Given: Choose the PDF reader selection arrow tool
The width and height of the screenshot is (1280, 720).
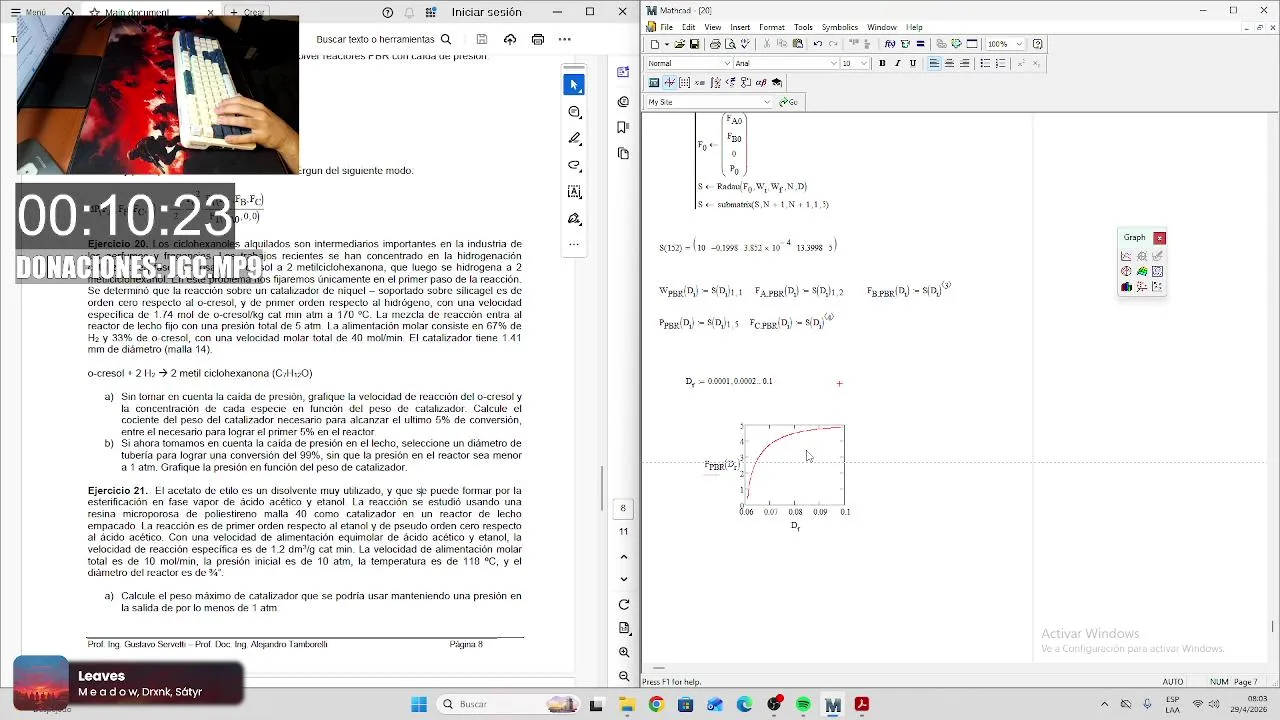Looking at the screenshot, I should [574, 85].
